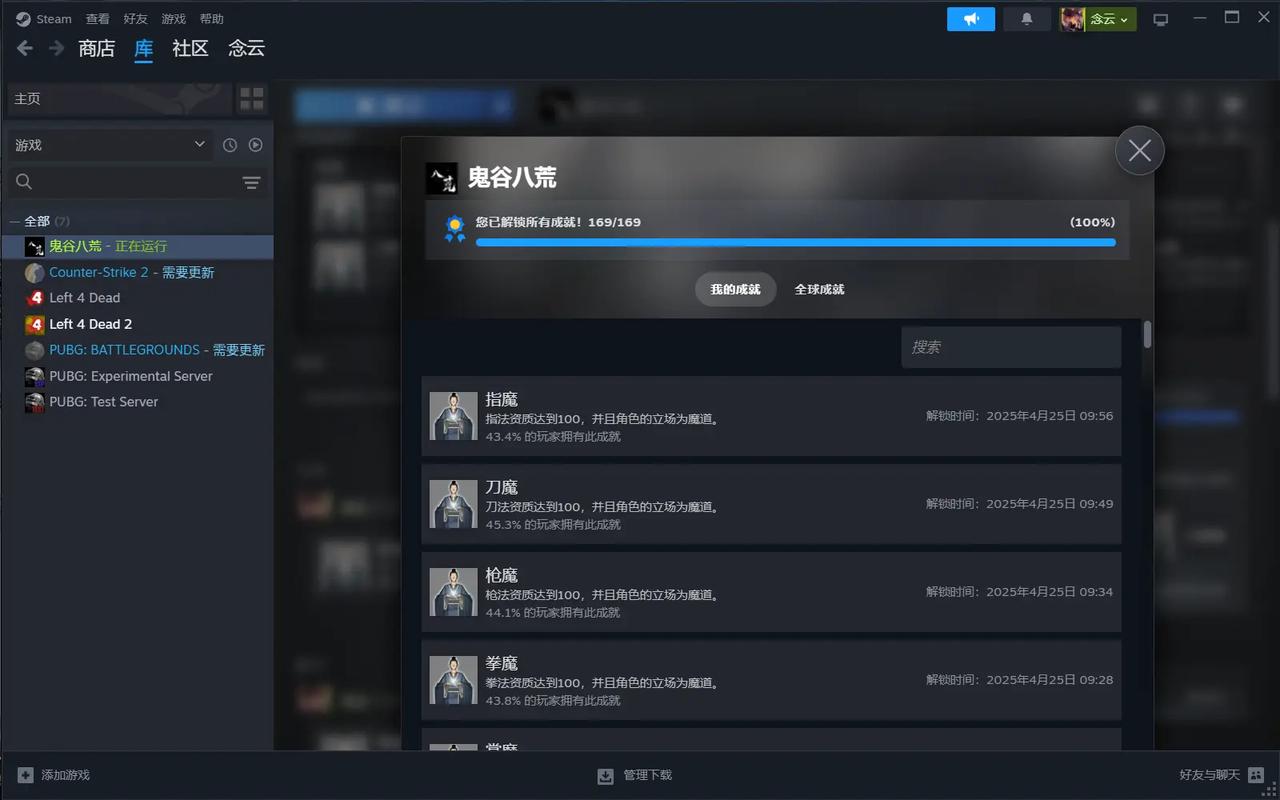Open the 游戏 menu

click(174, 19)
